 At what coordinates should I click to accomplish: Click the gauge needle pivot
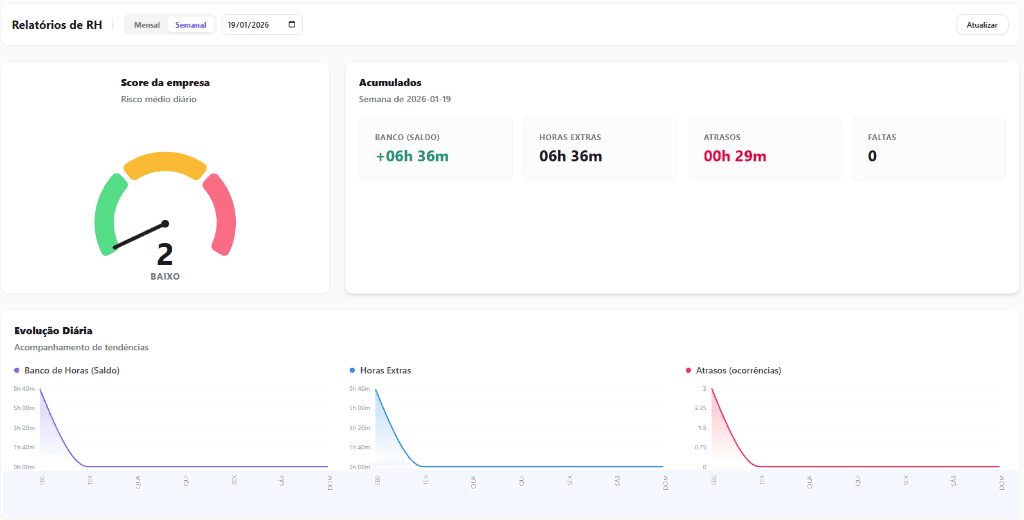pyautogui.click(x=165, y=224)
